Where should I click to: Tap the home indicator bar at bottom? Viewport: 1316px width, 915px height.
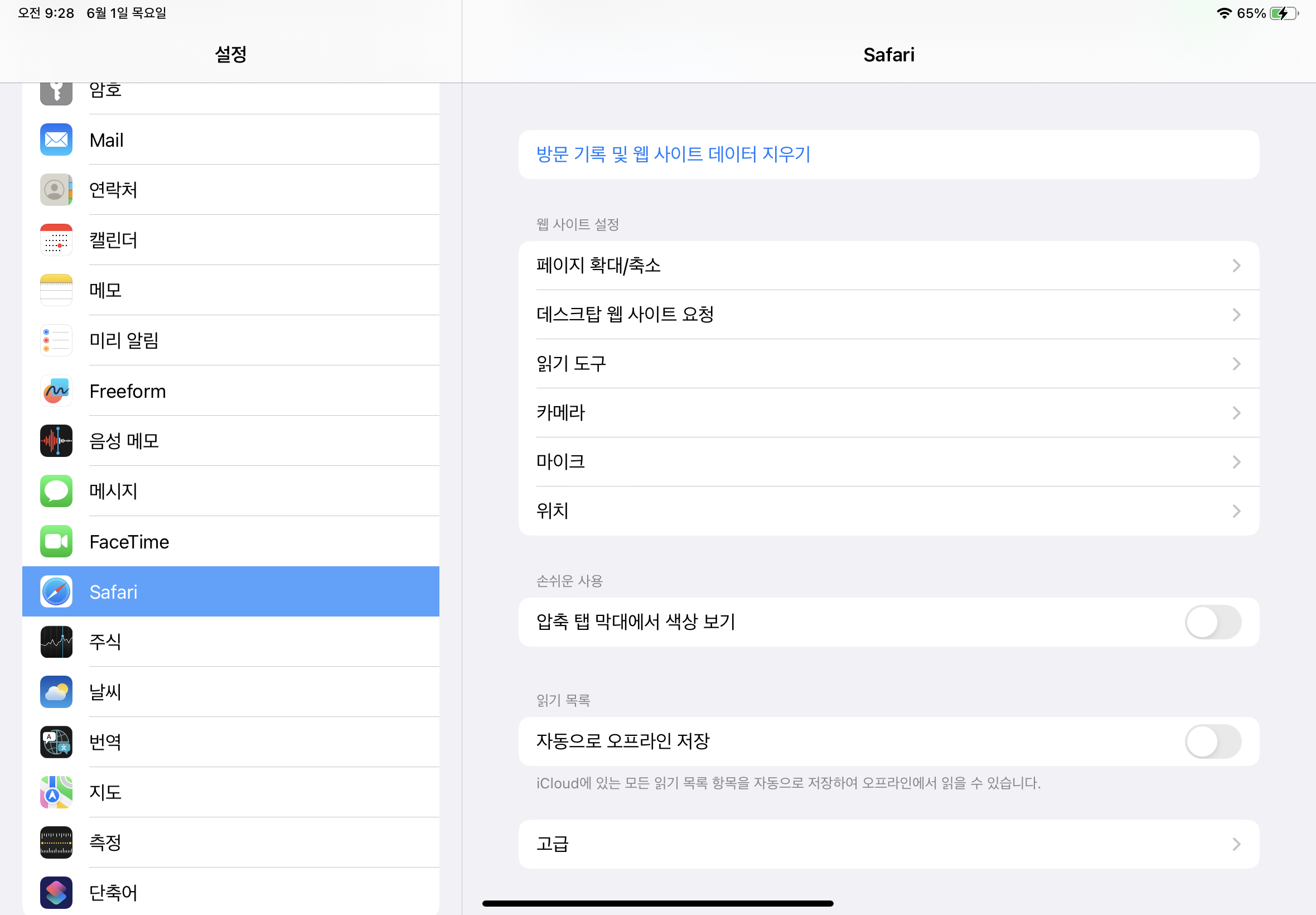(x=657, y=903)
